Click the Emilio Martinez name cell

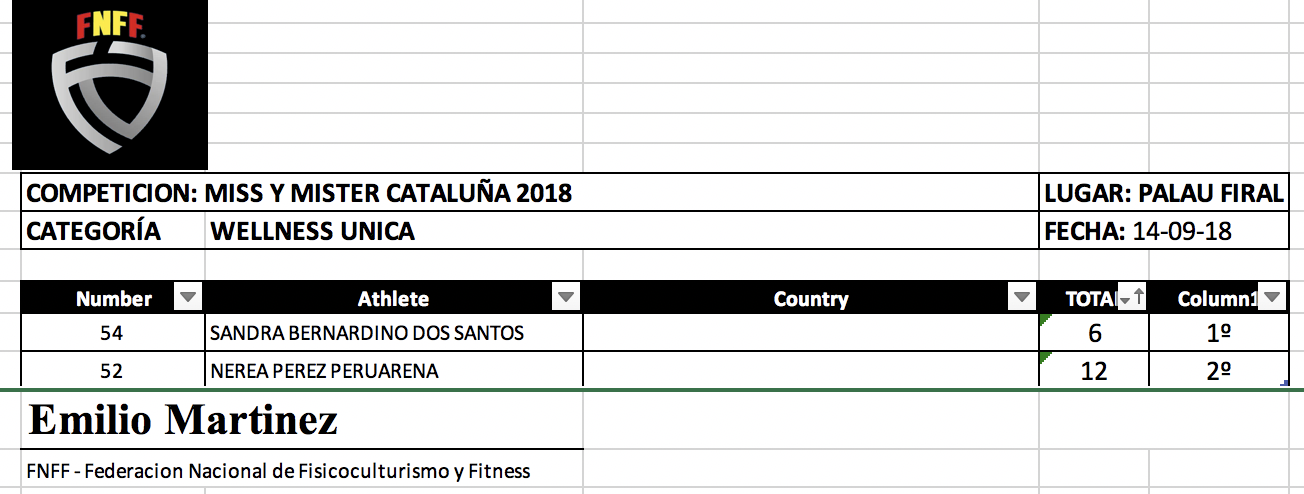click(184, 421)
